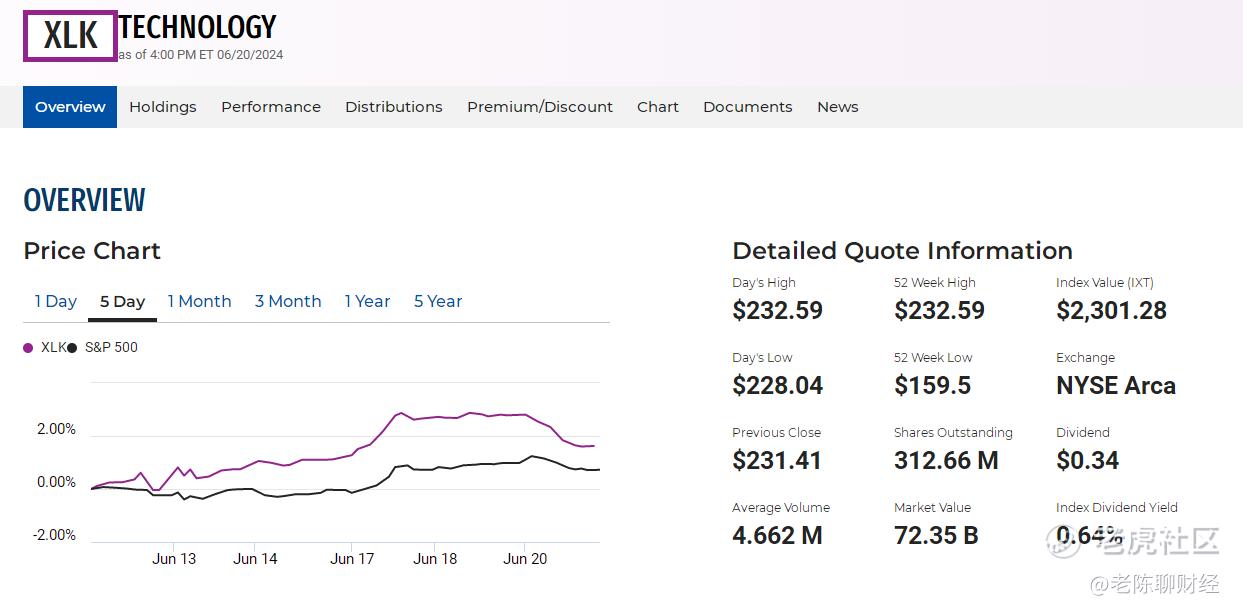Show the 3 Month price chart
The width and height of the screenshot is (1243, 612).
[x=288, y=301]
